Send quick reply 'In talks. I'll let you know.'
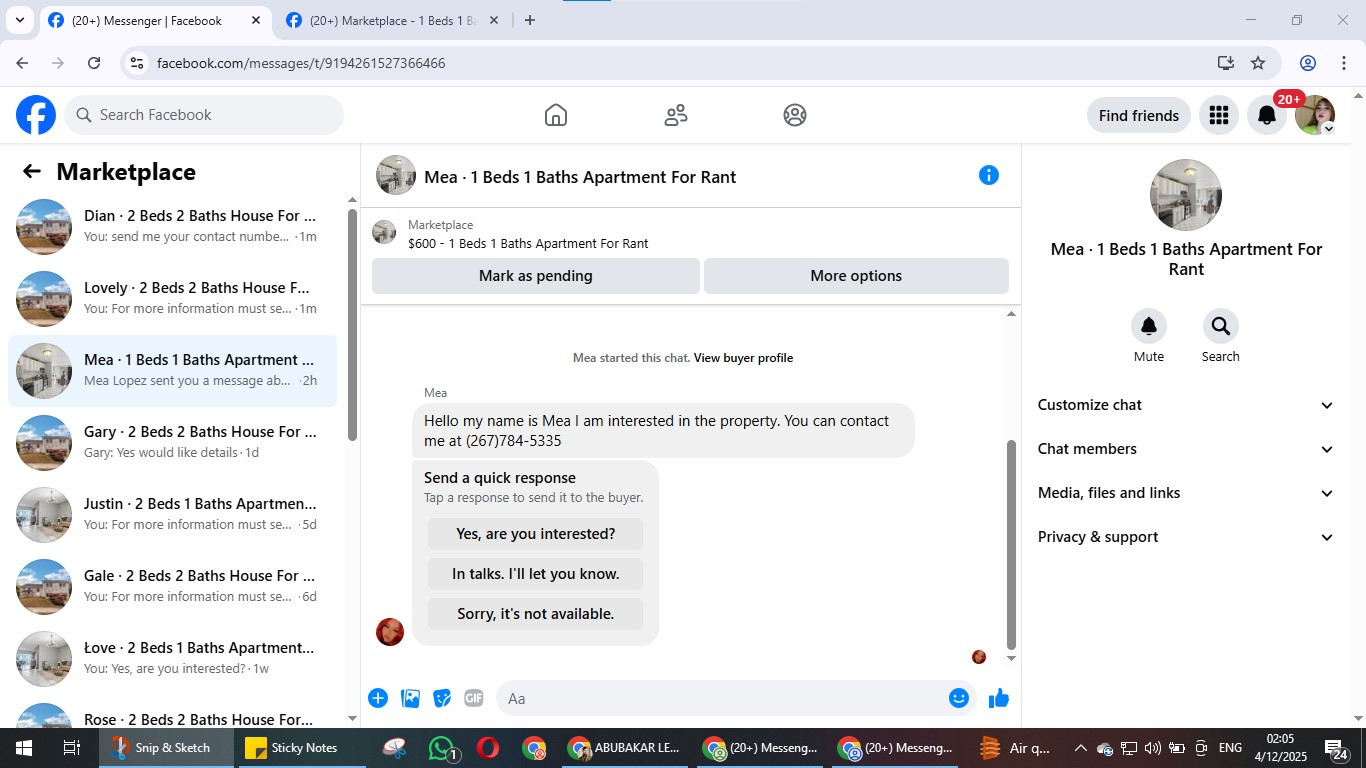 [535, 574]
